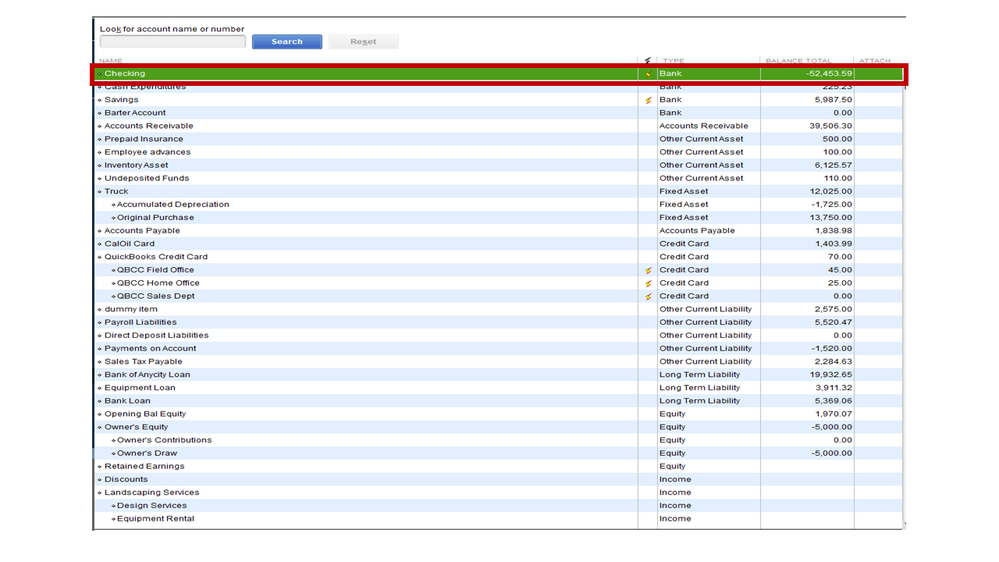Viewport: 999px width, 562px height.
Task: Select the Payments on Account row
Action: [499, 349]
